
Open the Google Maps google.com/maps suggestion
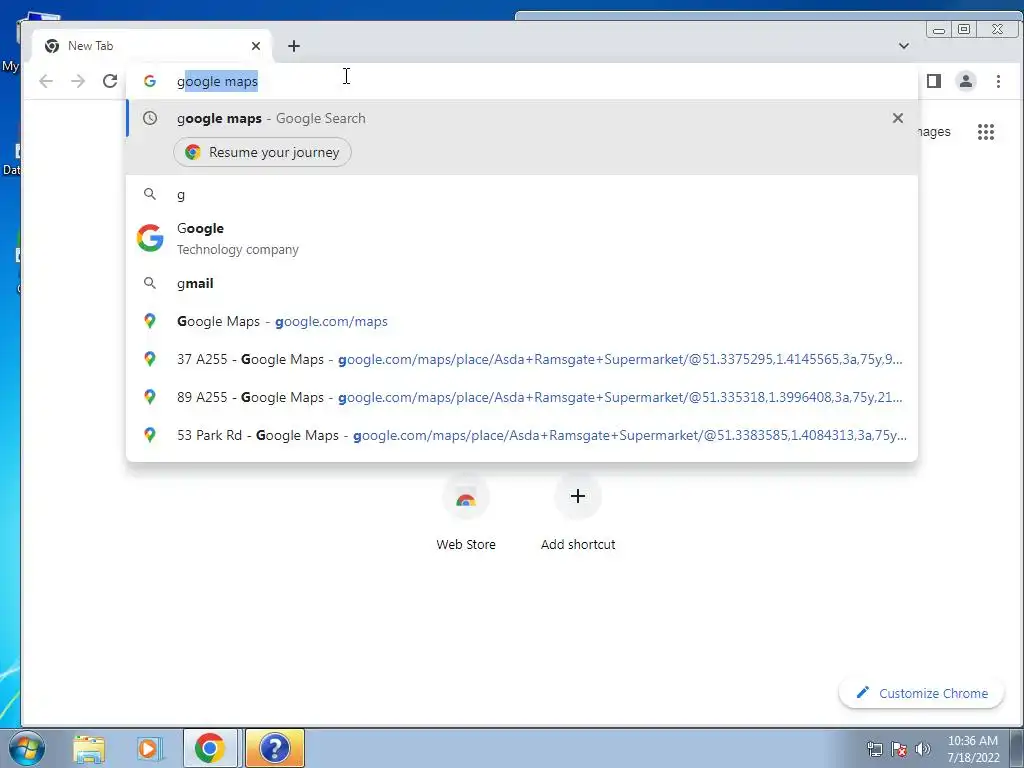click(x=521, y=321)
